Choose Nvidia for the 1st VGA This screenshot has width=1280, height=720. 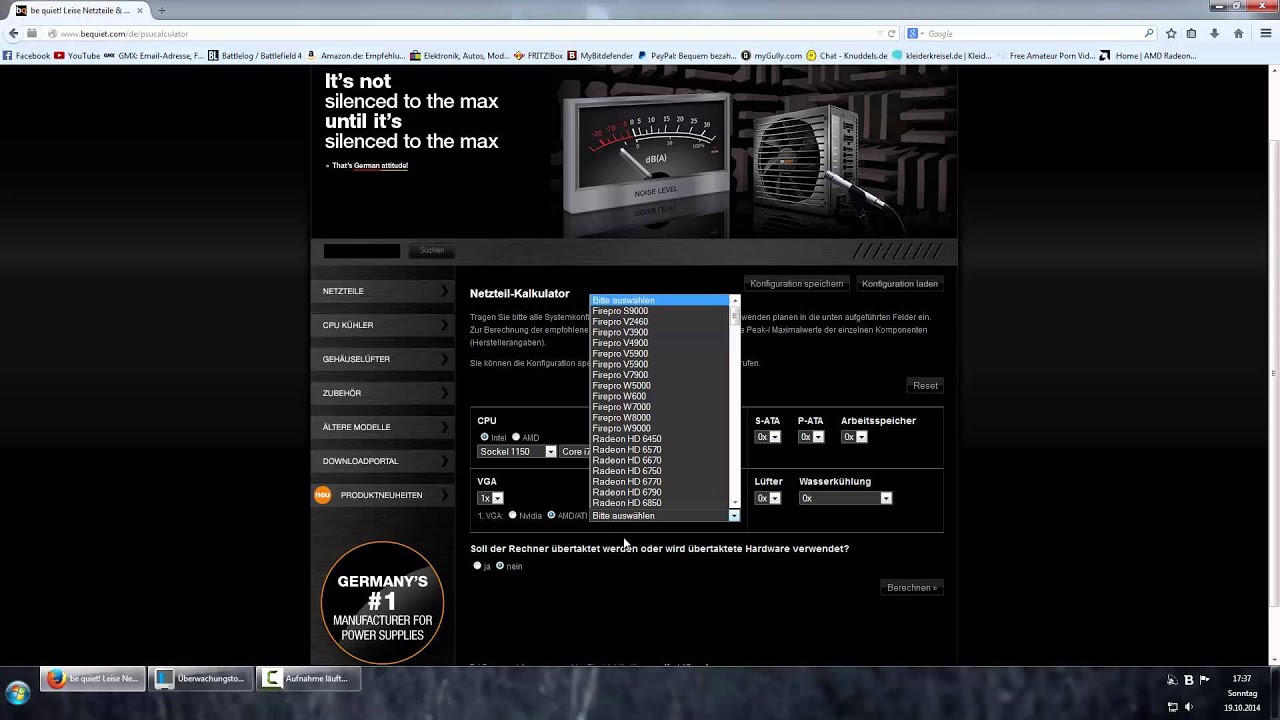pos(512,515)
